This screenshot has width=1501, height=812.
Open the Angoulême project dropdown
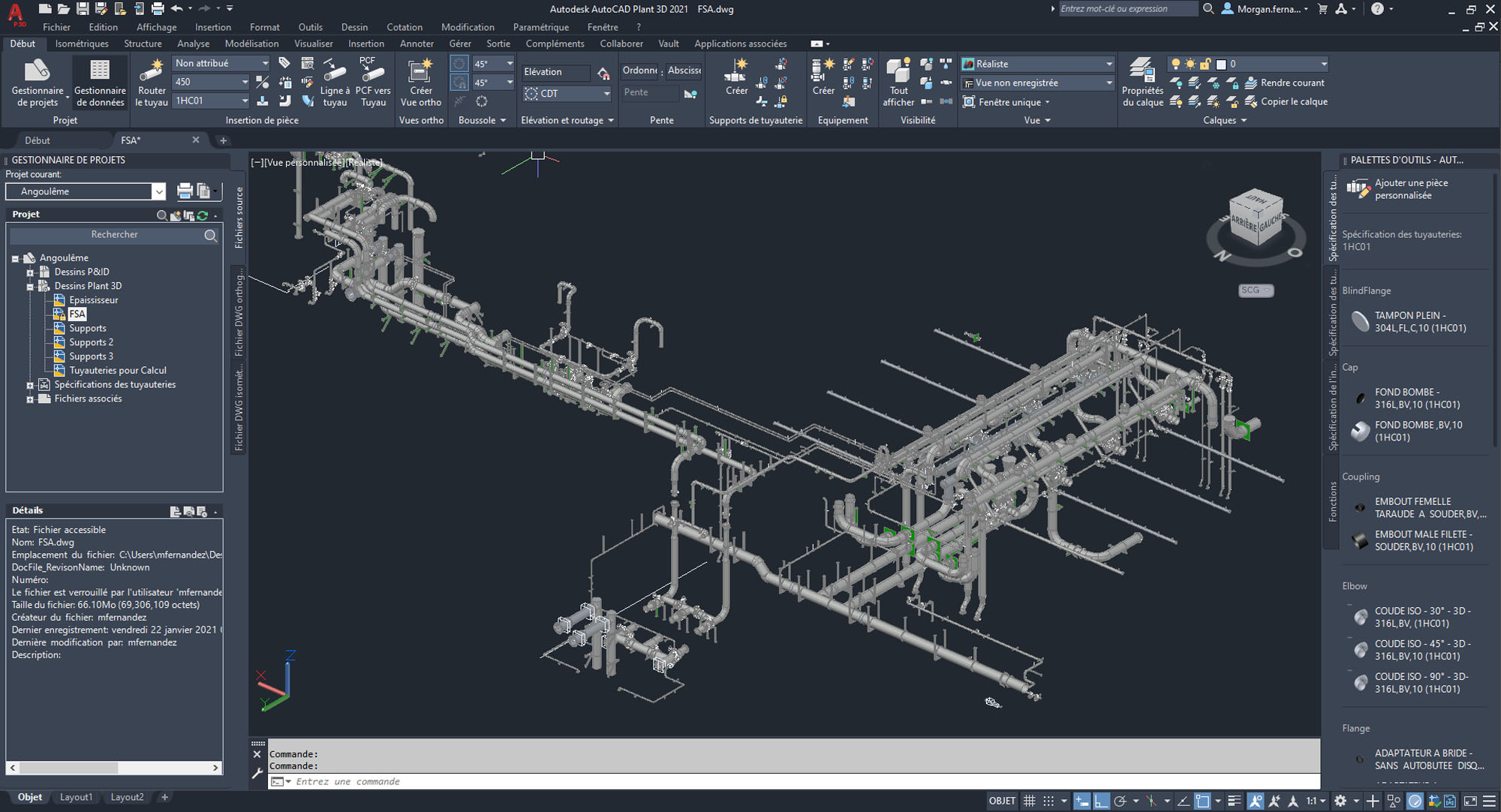(x=85, y=191)
